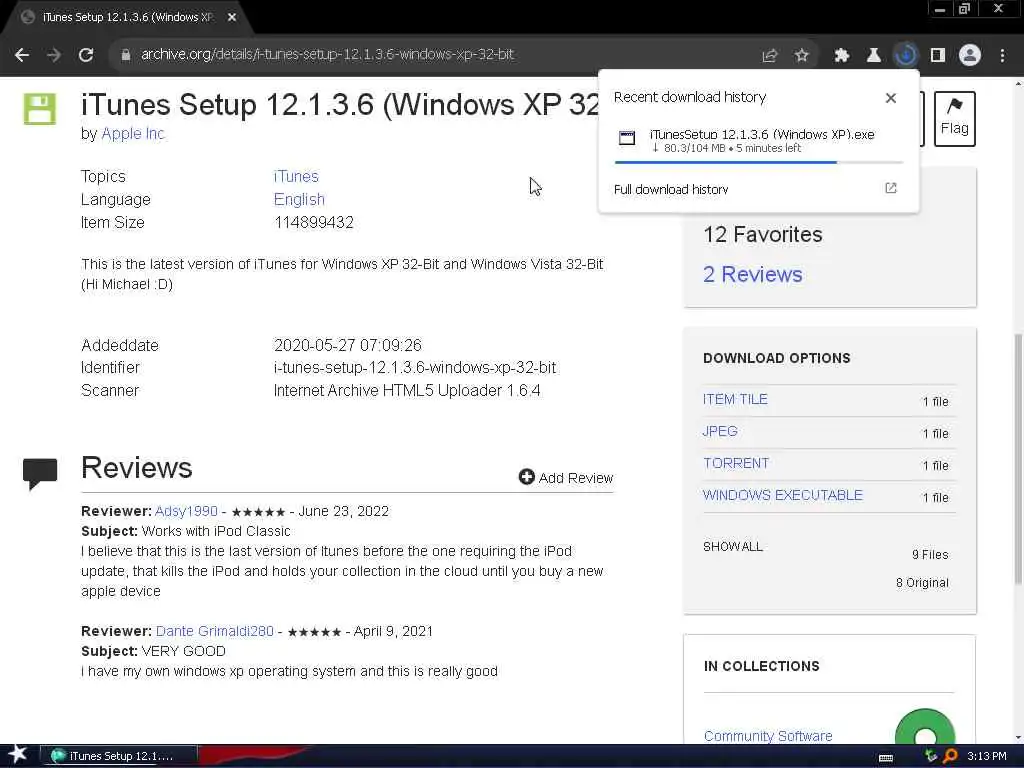Open the ITEM TILE download option
Viewport: 1024px width, 768px height.
(735, 399)
